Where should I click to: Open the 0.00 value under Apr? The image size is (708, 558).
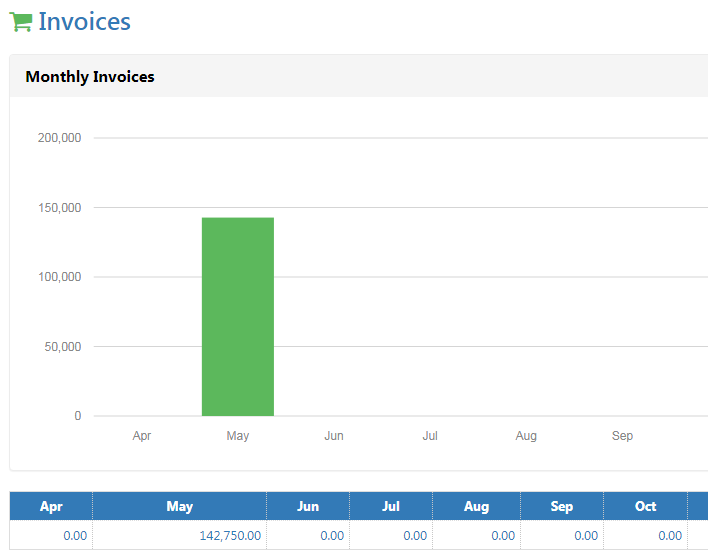[75, 536]
